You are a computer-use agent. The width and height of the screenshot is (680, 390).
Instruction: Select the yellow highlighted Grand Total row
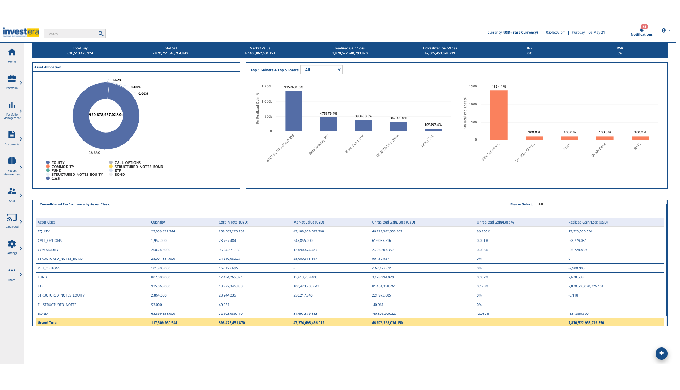click(350, 323)
